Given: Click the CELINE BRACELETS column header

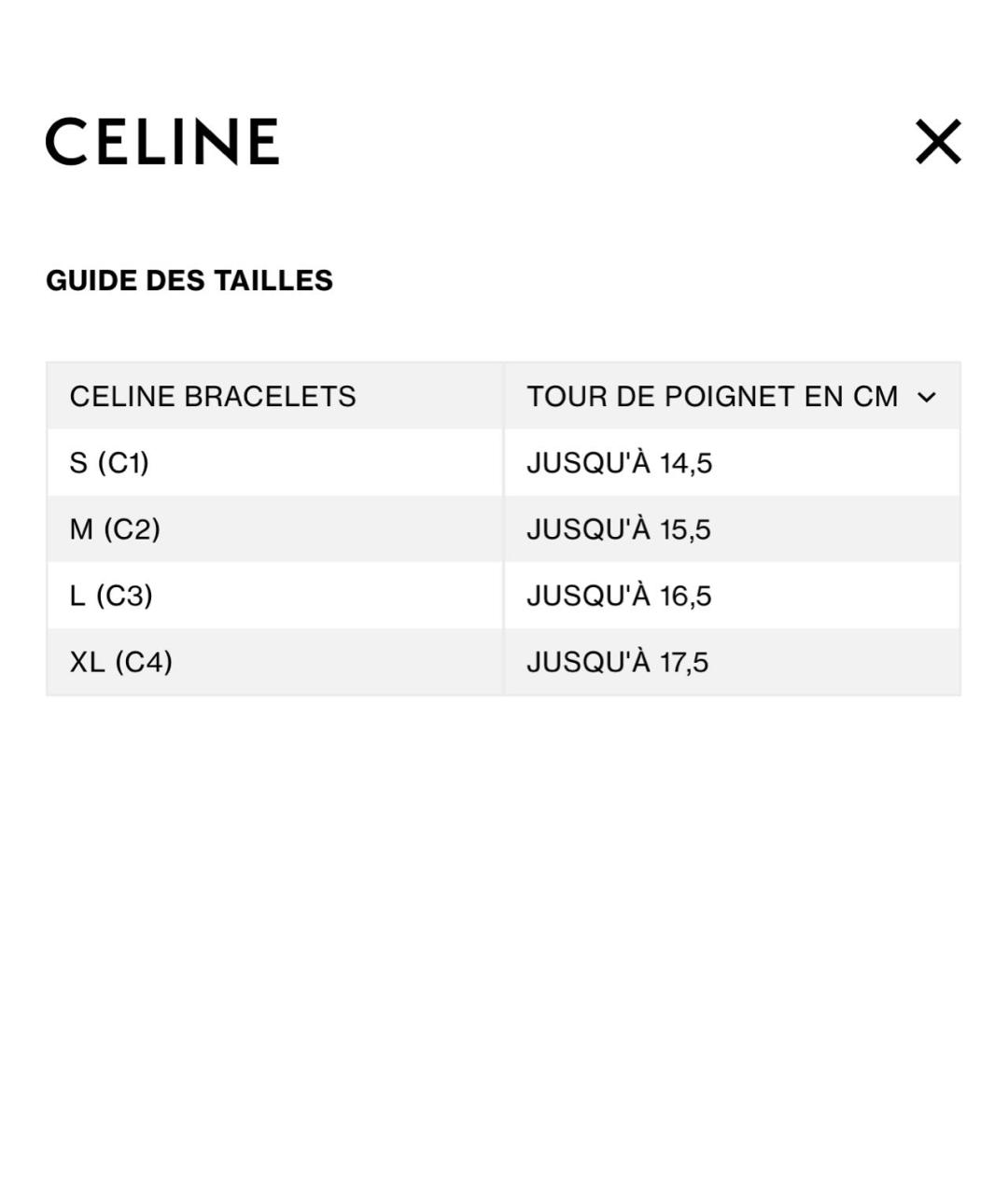Looking at the screenshot, I should tap(213, 397).
